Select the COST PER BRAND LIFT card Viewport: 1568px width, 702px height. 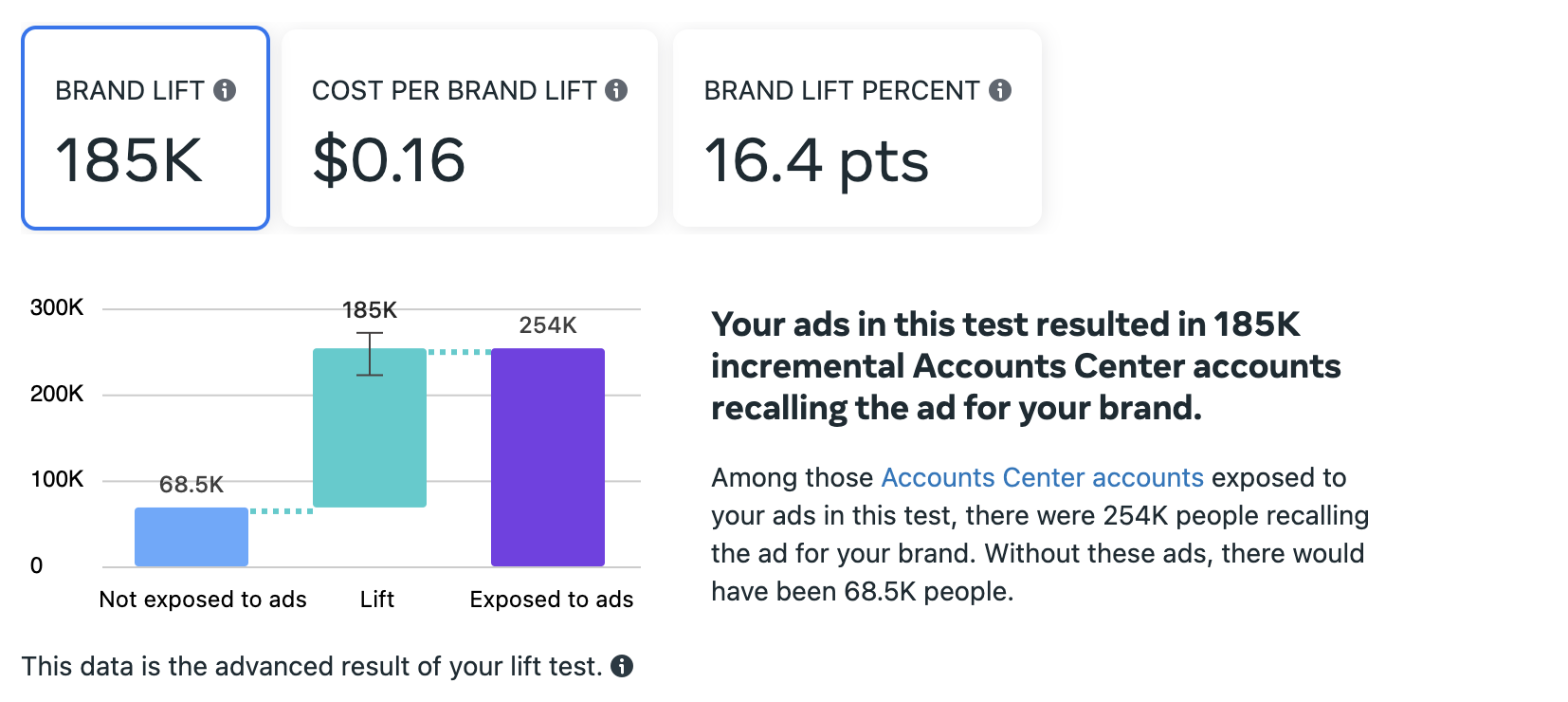click(x=470, y=128)
